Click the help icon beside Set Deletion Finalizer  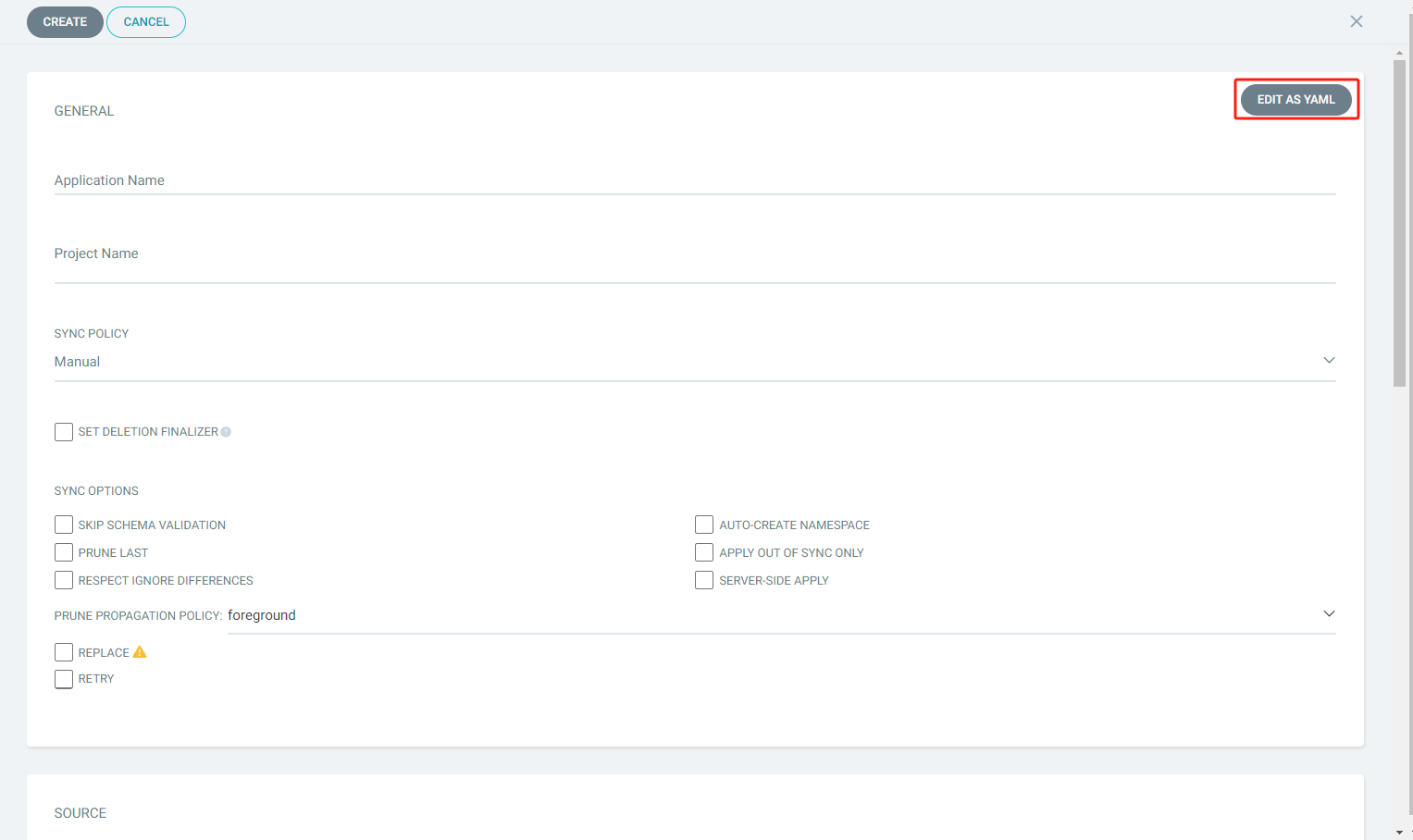pyautogui.click(x=226, y=431)
